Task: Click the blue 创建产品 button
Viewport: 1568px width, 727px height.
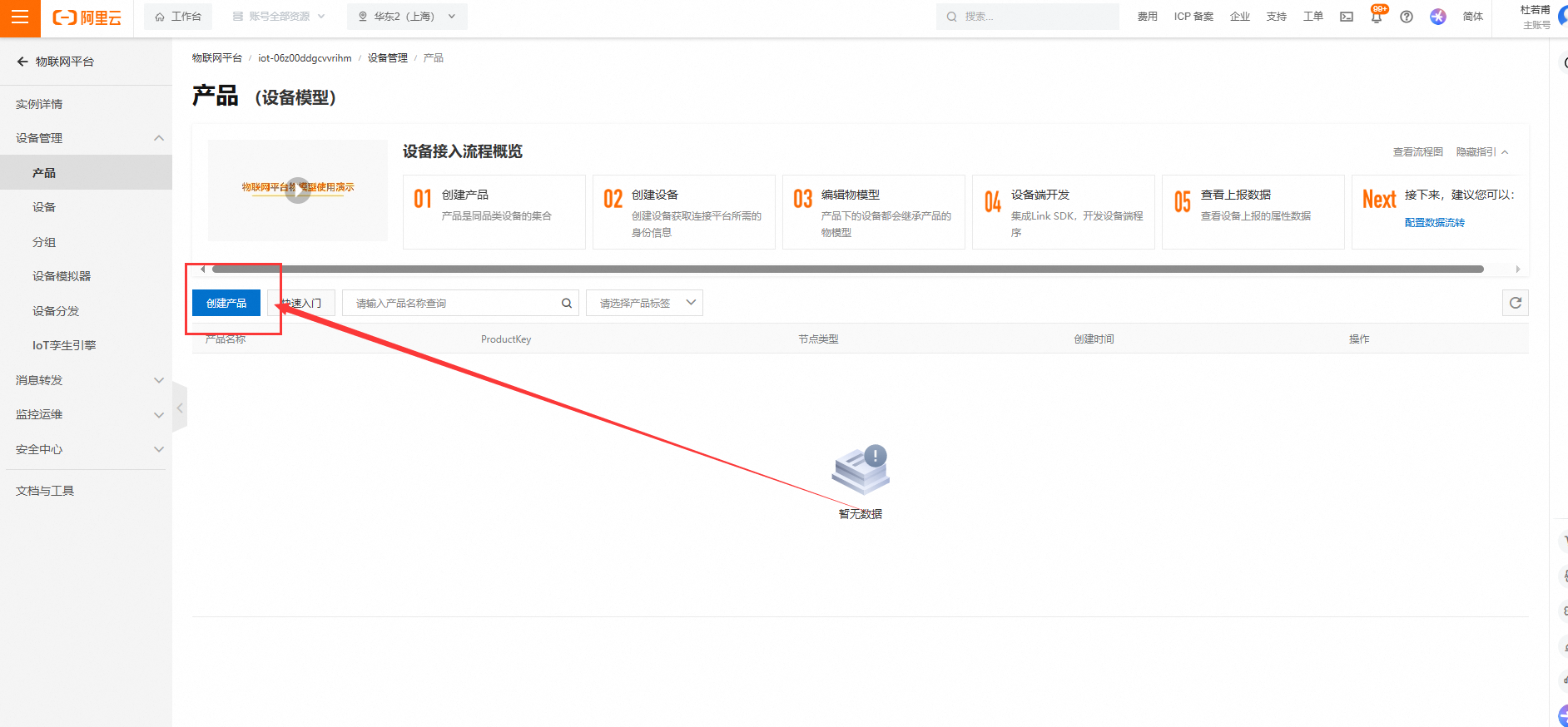Action: (x=226, y=303)
